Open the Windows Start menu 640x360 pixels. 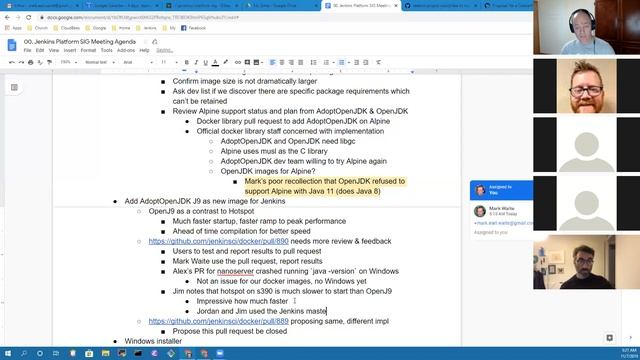pos(7,353)
